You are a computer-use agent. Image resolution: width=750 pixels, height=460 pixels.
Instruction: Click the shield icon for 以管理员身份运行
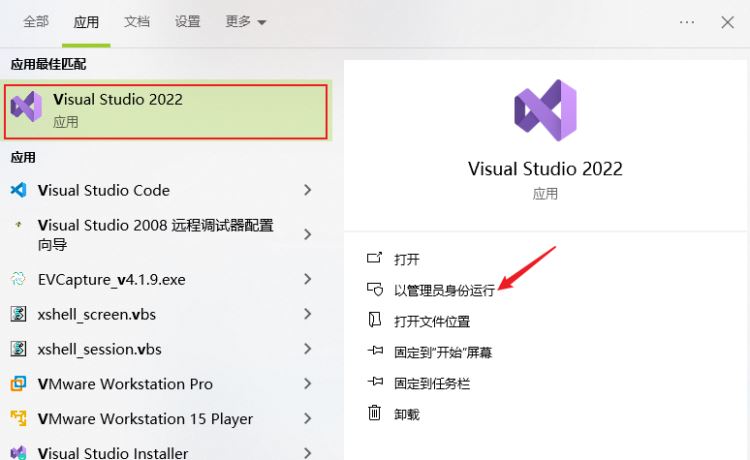coord(375,289)
